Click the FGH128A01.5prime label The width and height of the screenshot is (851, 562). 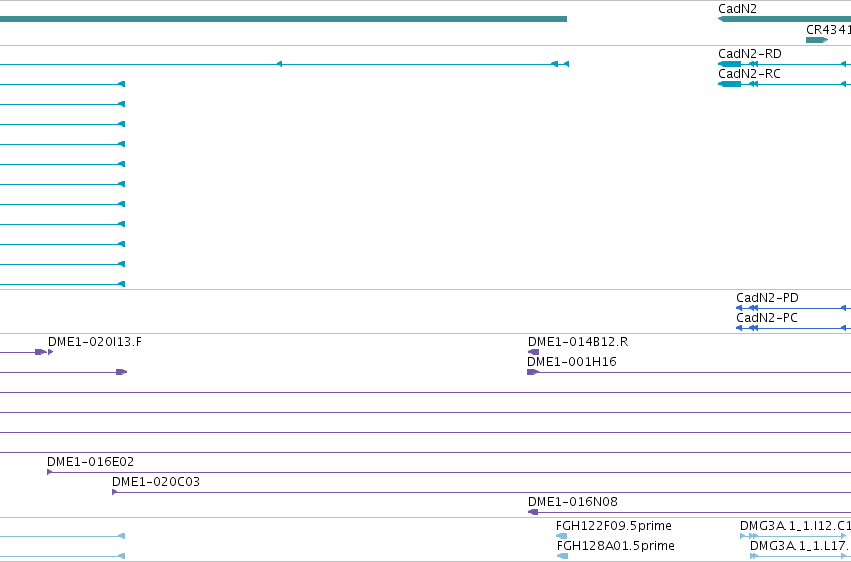(615, 546)
